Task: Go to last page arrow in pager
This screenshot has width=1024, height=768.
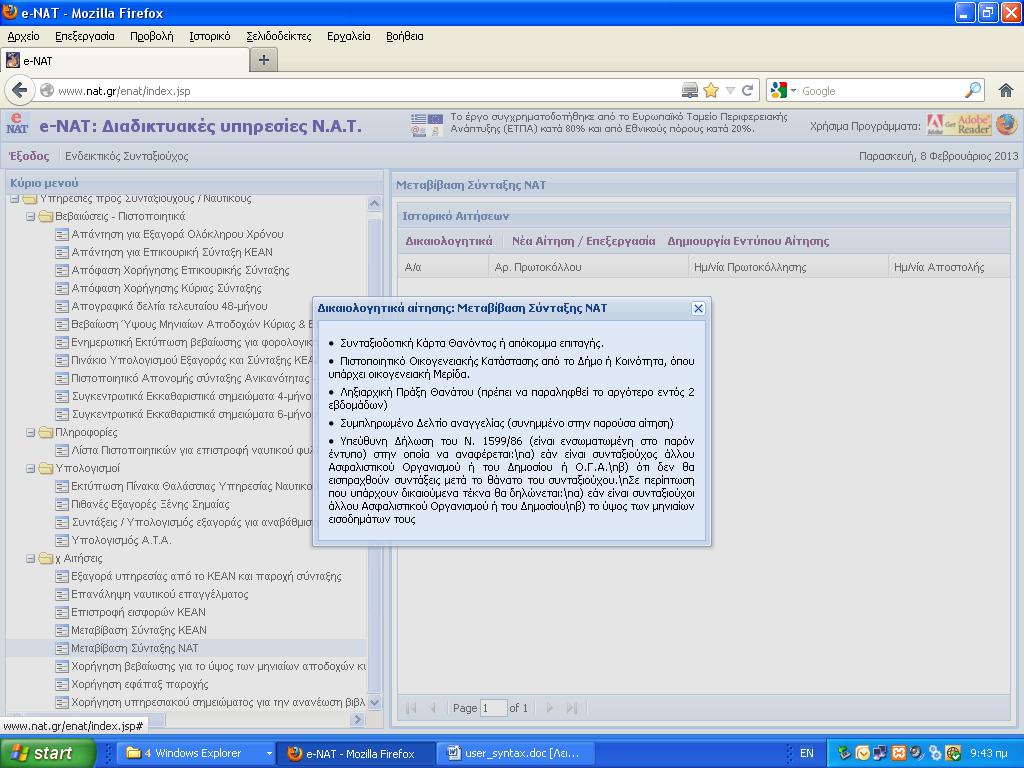Action: tap(571, 708)
